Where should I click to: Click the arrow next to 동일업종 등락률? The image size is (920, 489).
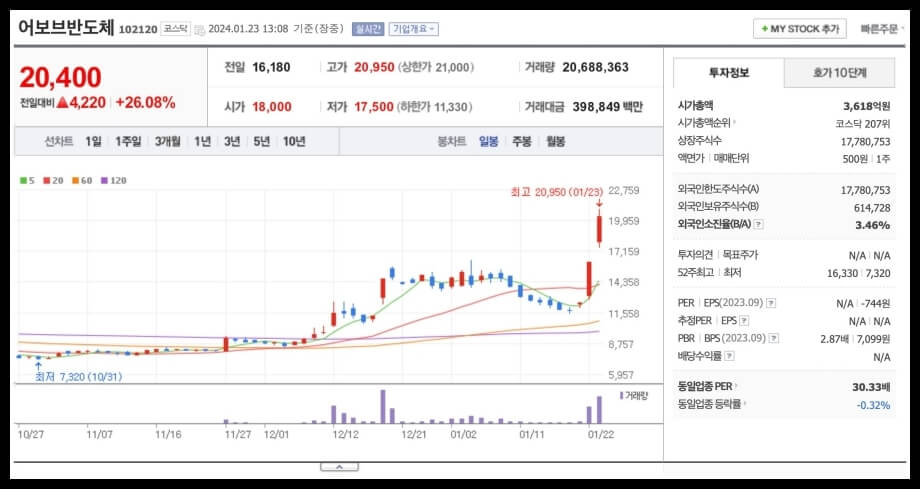(745, 404)
